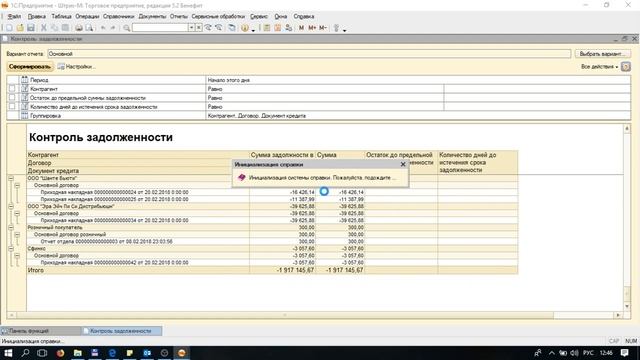Click the Open file toolbar icon
Viewport: 640px width, 360px height.
(20, 28)
